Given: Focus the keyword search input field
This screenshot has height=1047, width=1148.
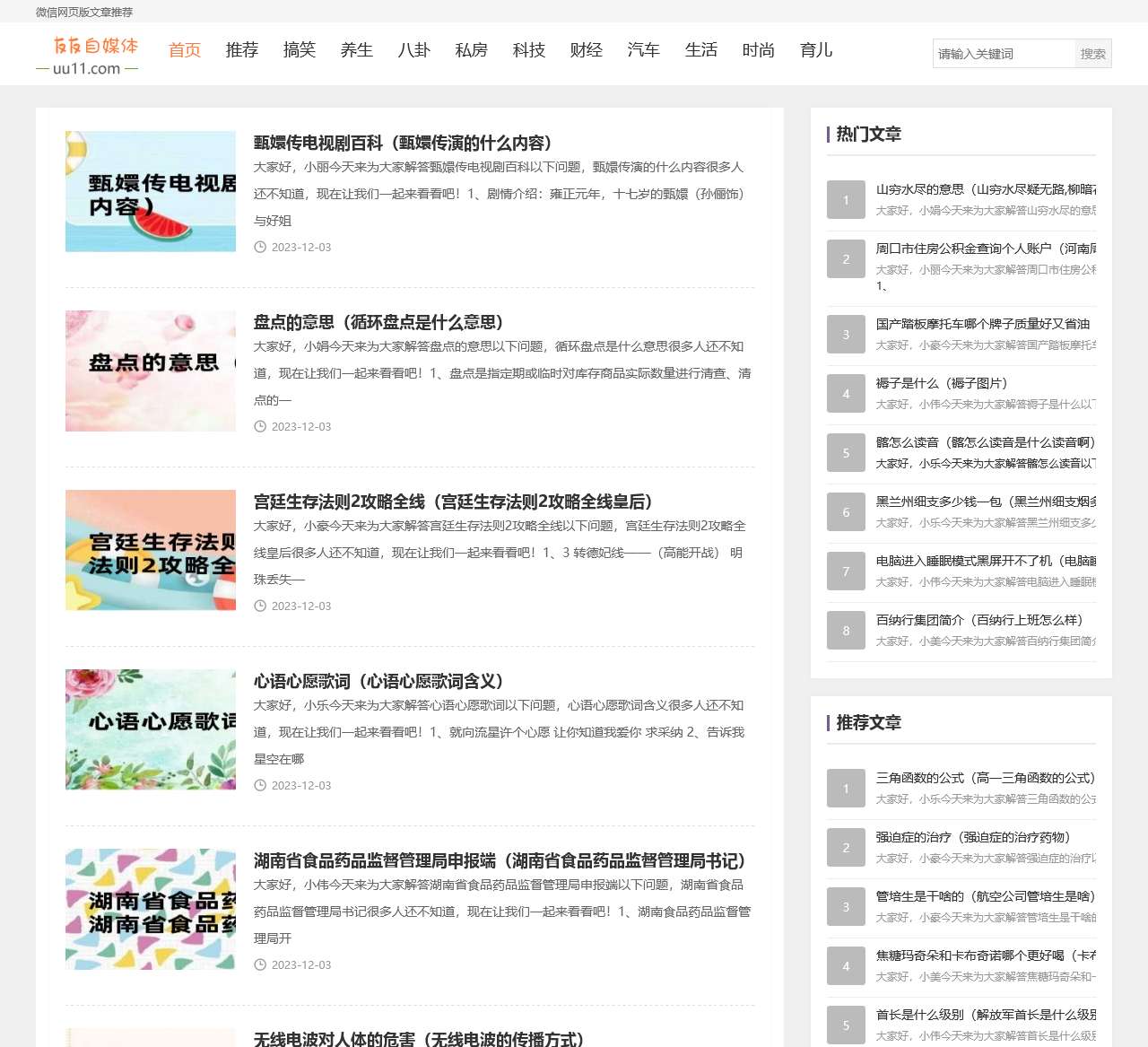Looking at the screenshot, I should click(x=1004, y=54).
